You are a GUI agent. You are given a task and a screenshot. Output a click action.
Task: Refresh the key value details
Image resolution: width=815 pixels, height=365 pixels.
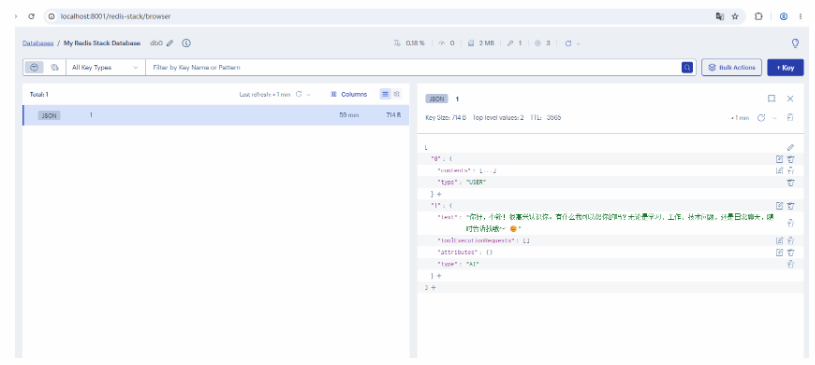(761, 118)
